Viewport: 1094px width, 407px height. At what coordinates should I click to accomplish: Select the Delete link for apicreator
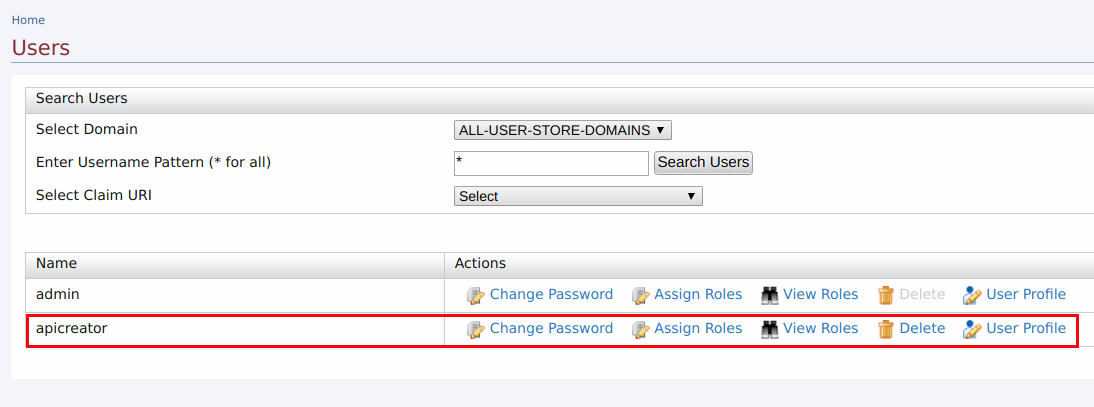point(922,329)
